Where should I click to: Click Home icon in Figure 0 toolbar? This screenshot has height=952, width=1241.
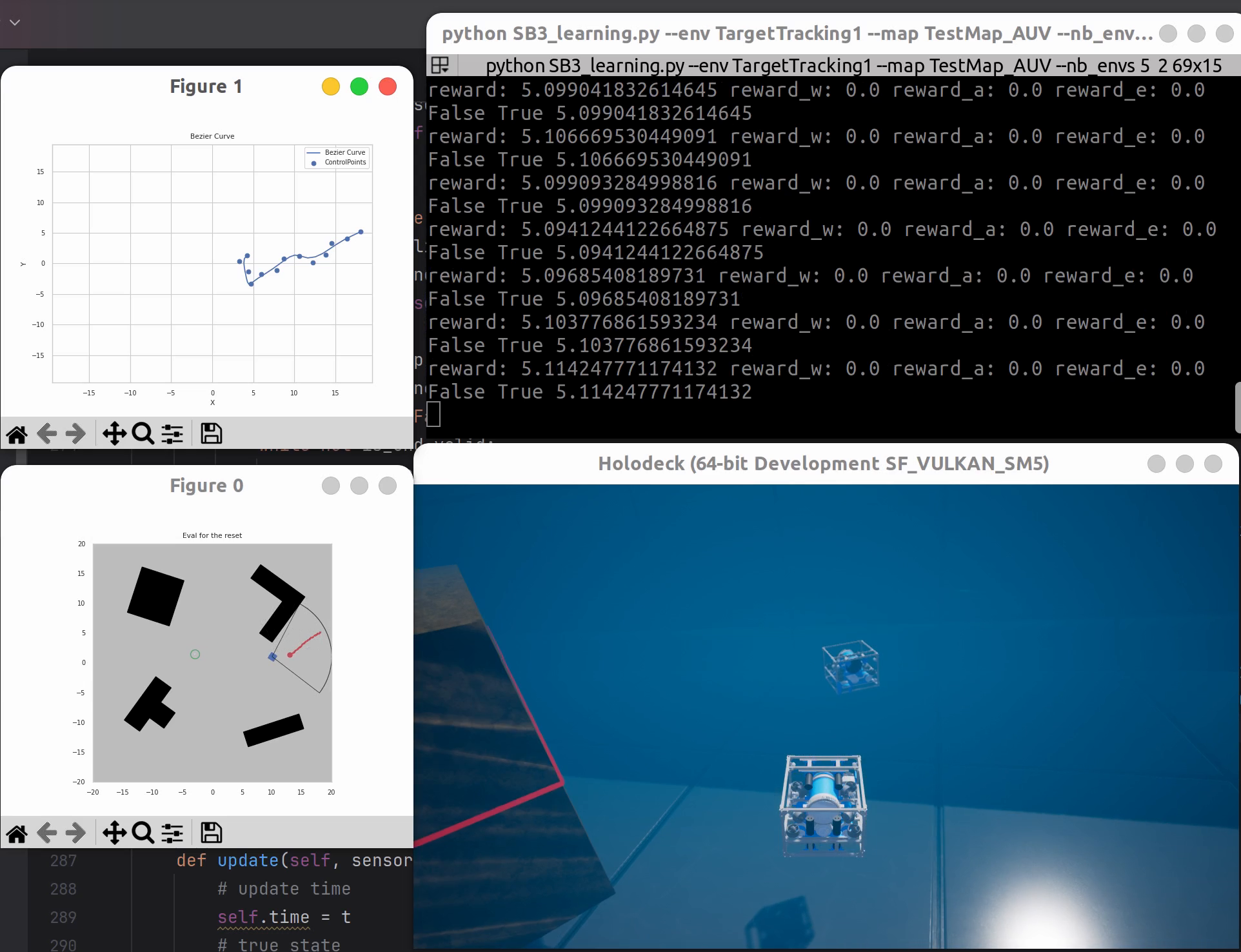(17, 833)
